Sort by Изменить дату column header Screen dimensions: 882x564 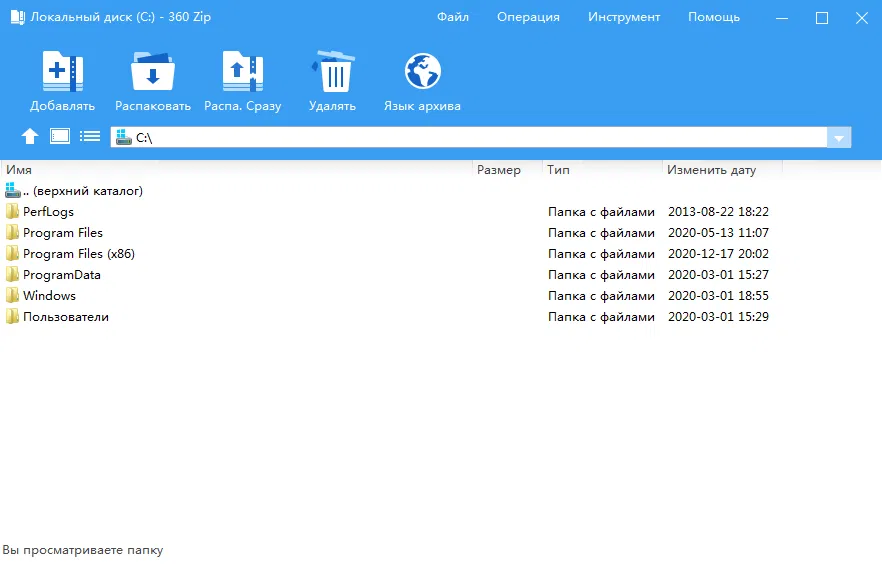(722, 170)
